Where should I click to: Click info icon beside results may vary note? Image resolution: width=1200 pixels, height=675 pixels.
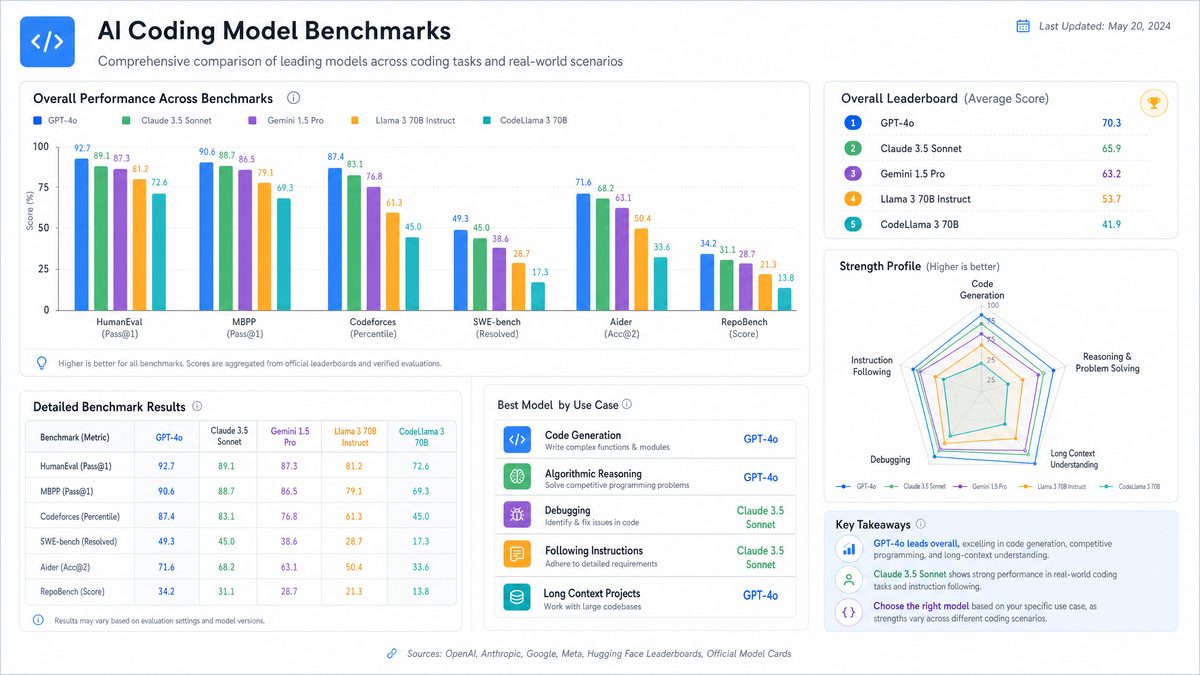click(x=38, y=620)
